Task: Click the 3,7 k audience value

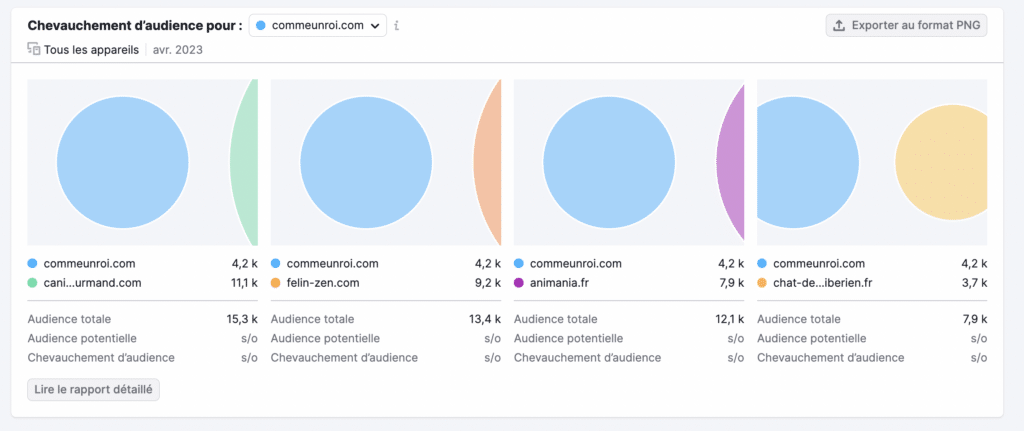Action: pos(974,283)
